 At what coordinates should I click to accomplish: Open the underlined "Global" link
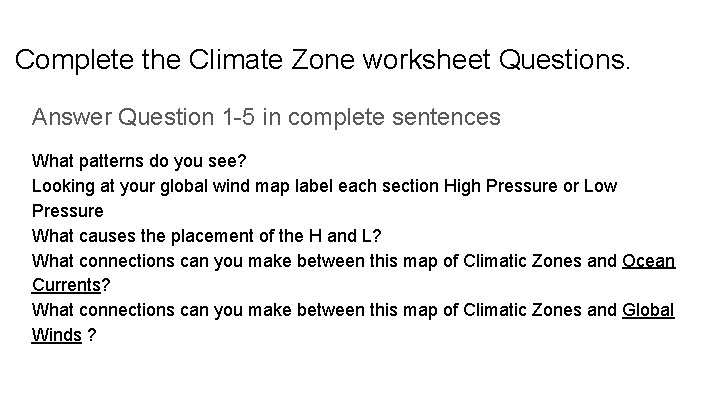(648, 310)
